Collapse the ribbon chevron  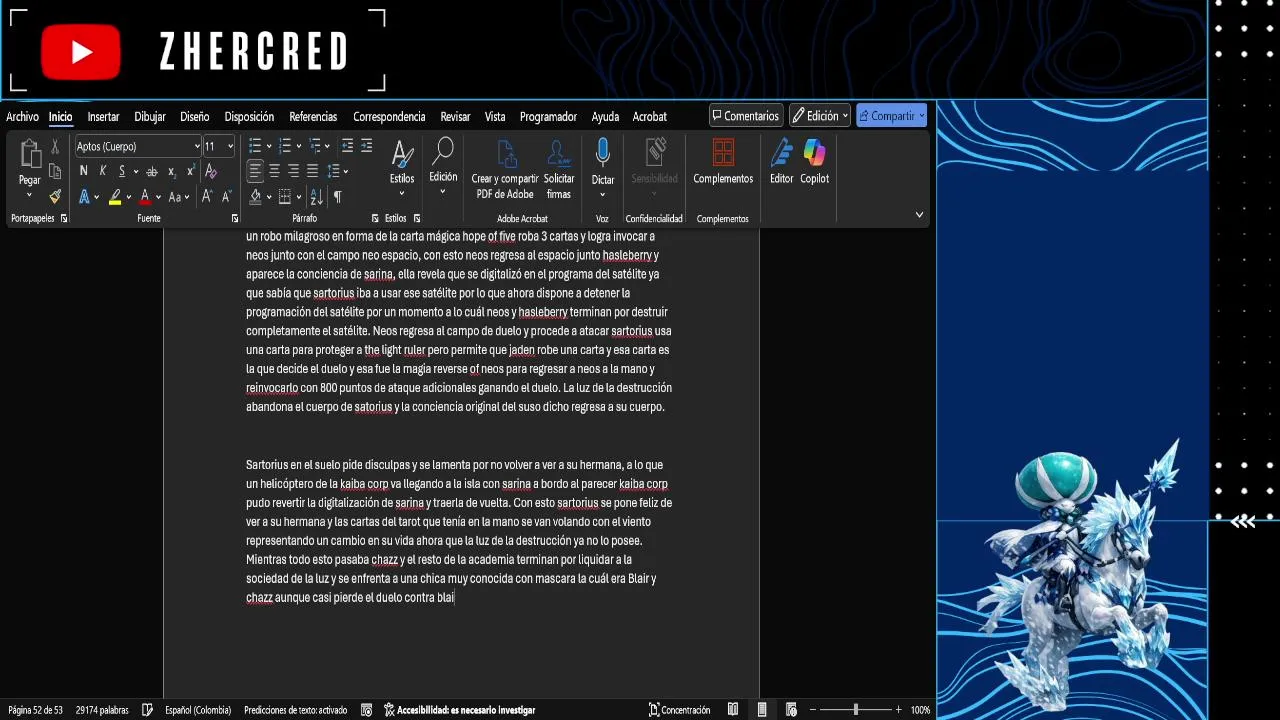click(x=919, y=215)
